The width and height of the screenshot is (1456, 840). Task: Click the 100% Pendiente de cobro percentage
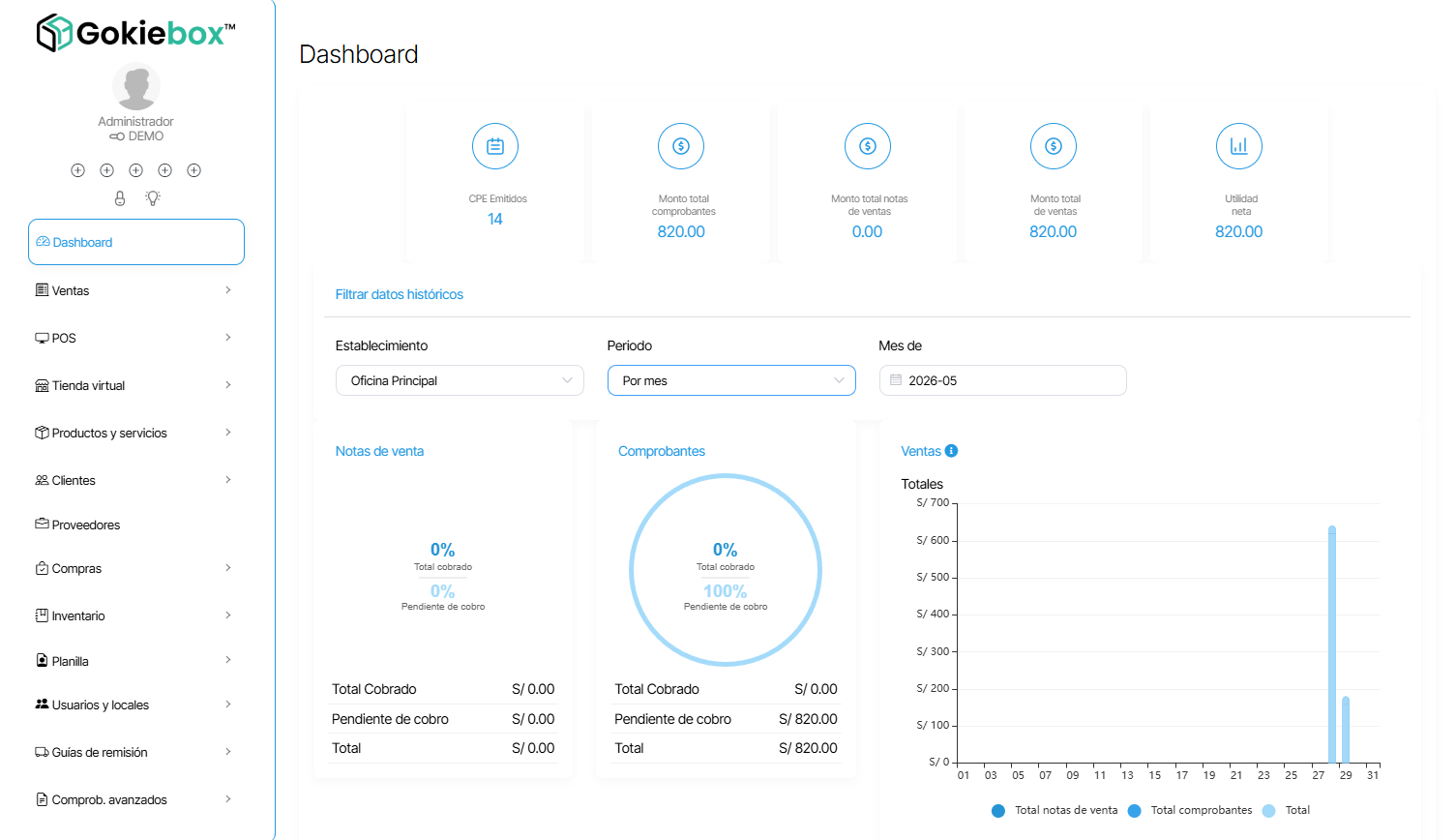[726, 591]
